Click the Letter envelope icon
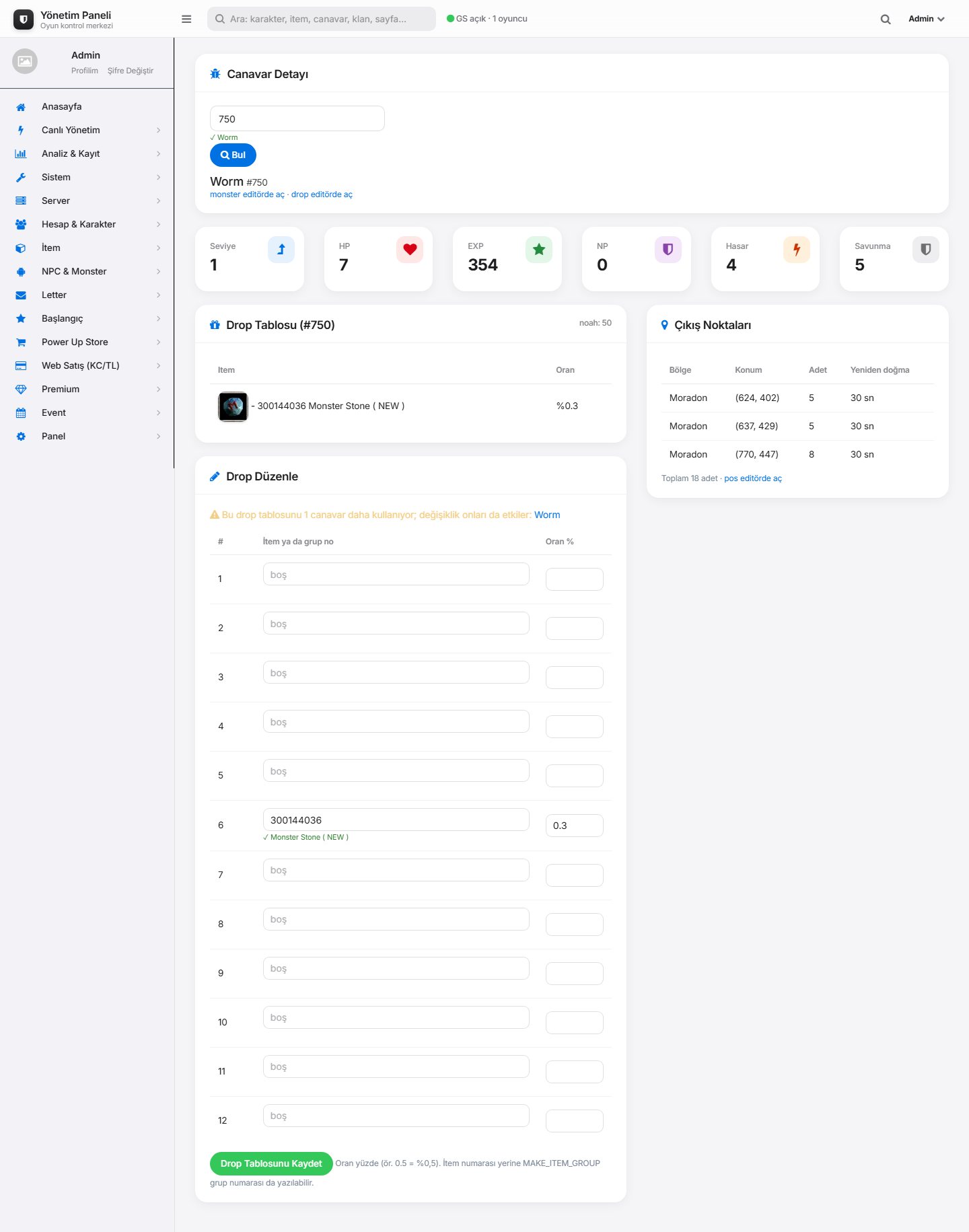 pos(21,295)
